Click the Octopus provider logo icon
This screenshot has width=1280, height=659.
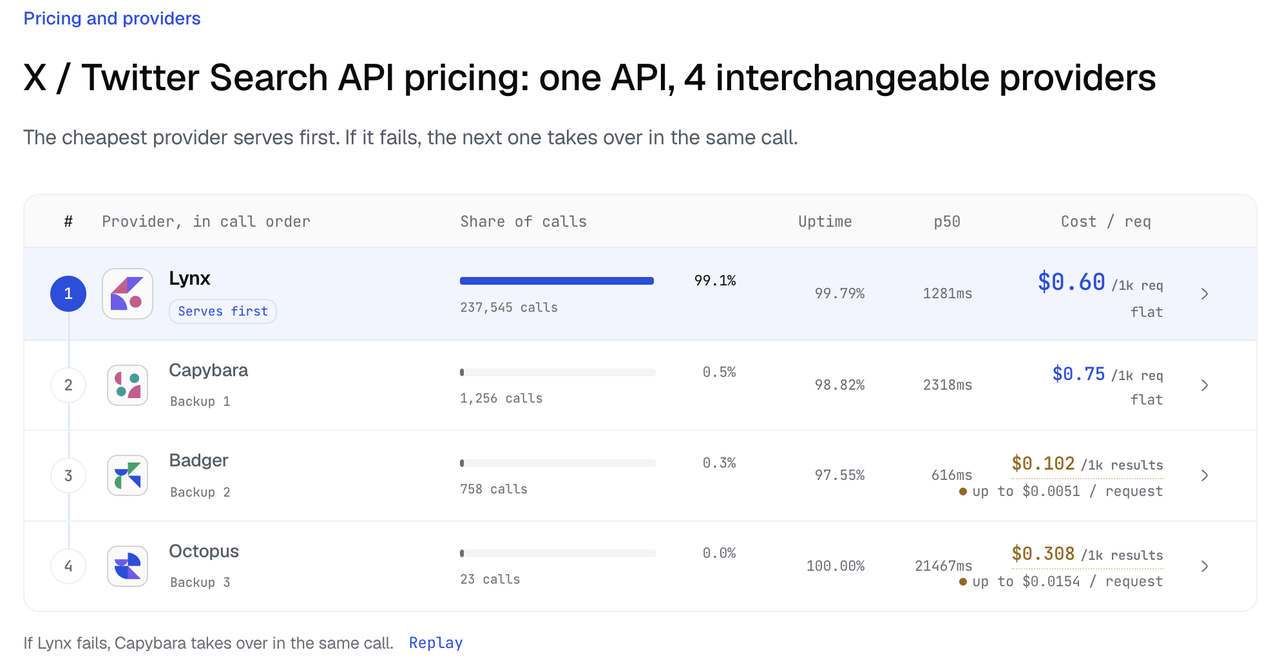point(127,566)
